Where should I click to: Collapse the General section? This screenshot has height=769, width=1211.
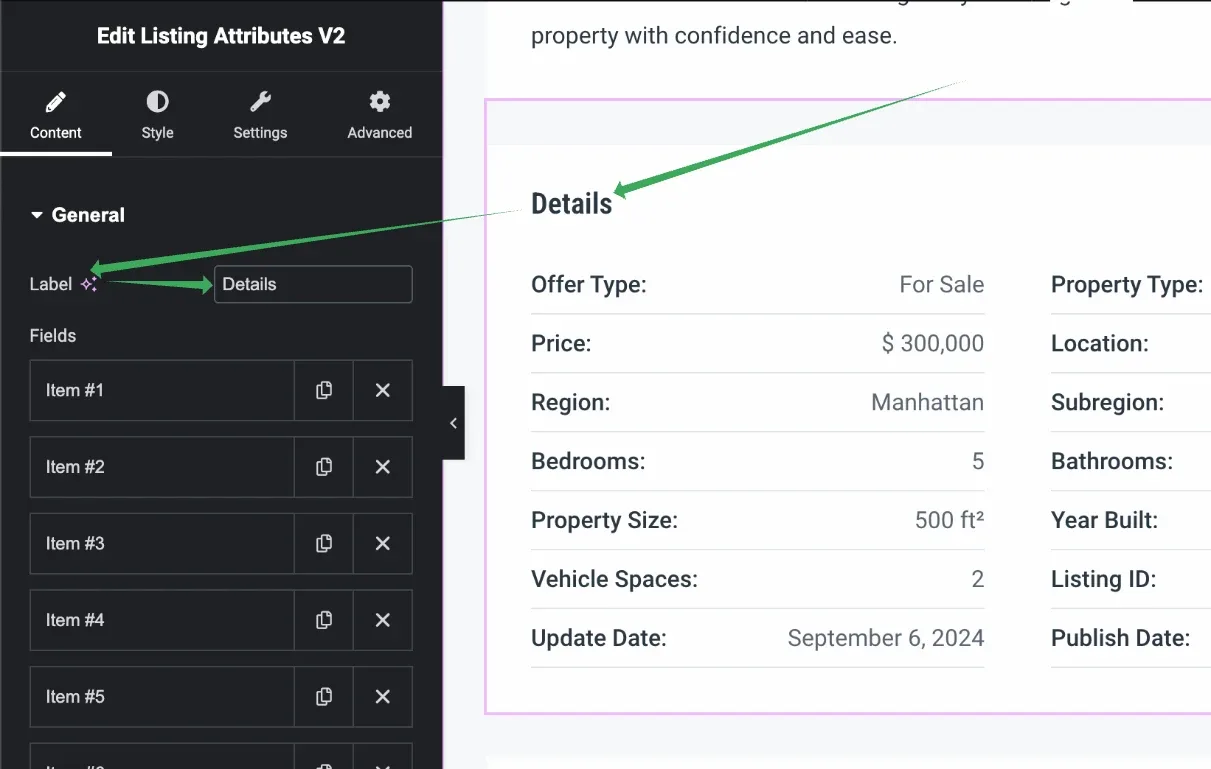(x=78, y=215)
